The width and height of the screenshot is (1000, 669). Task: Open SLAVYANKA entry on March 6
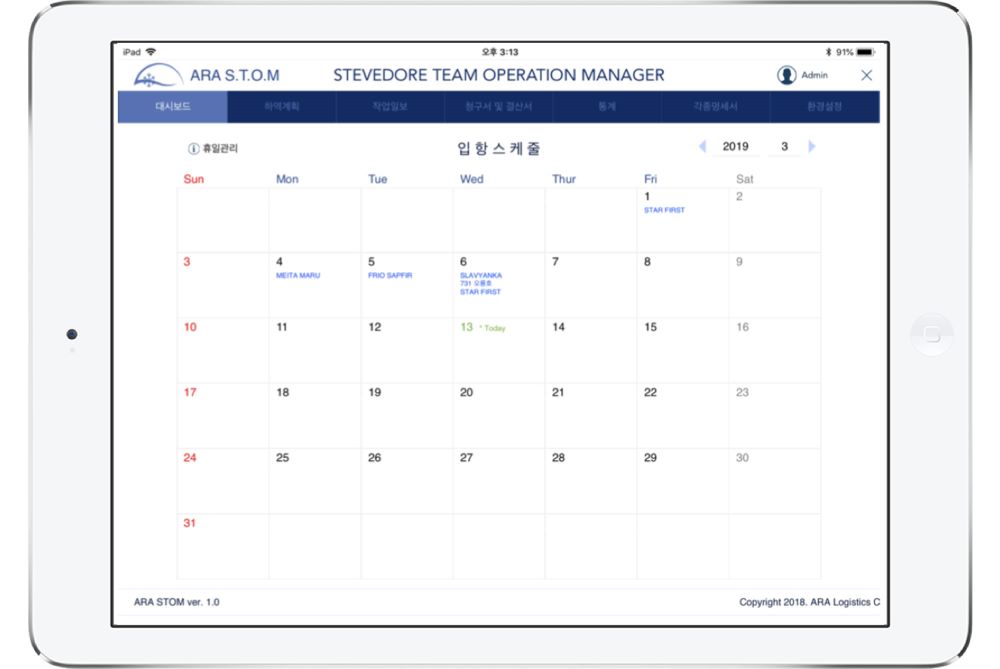point(481,276)
